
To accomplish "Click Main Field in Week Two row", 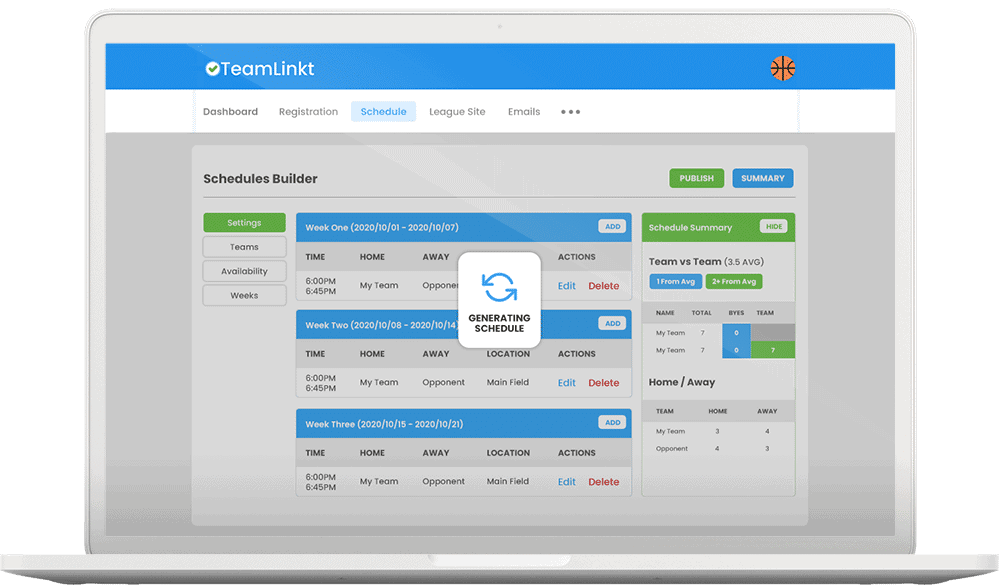I will point(508,382).
